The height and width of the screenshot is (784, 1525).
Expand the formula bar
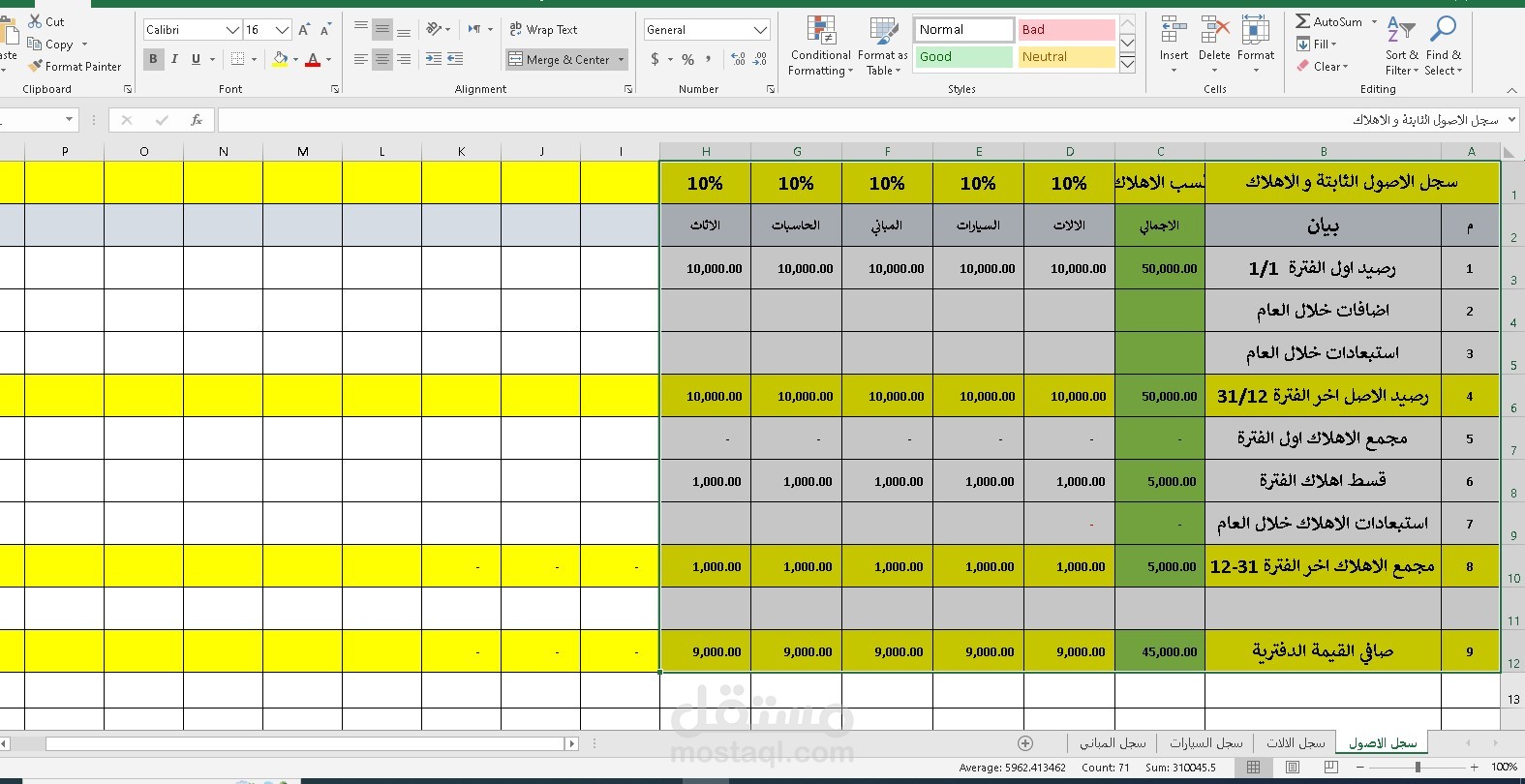tap(1511, 120)
